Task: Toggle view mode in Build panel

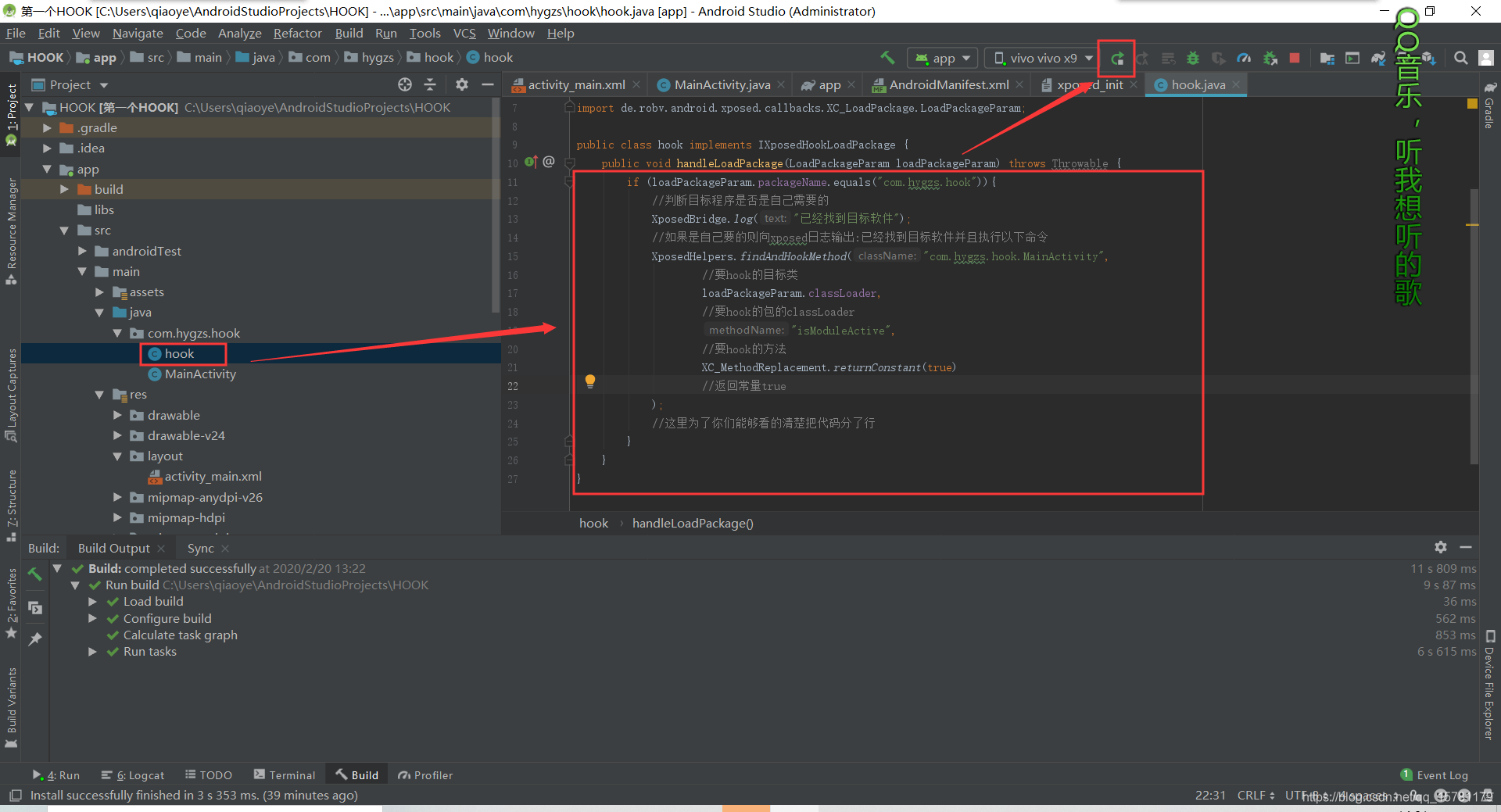Action: 34,607
